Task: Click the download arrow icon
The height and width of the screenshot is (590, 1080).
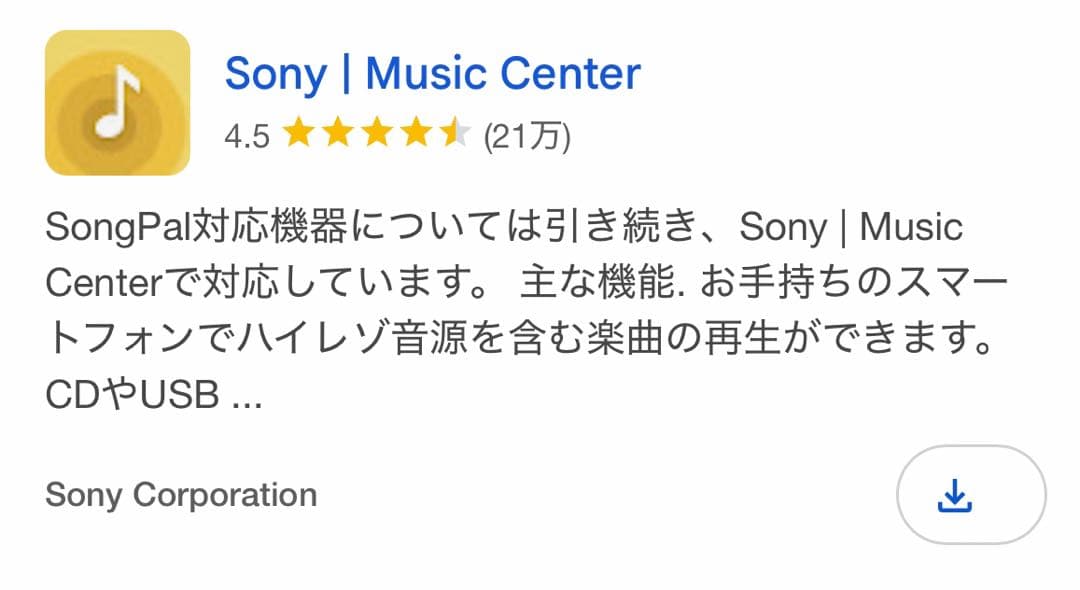Action: [955, 495]
